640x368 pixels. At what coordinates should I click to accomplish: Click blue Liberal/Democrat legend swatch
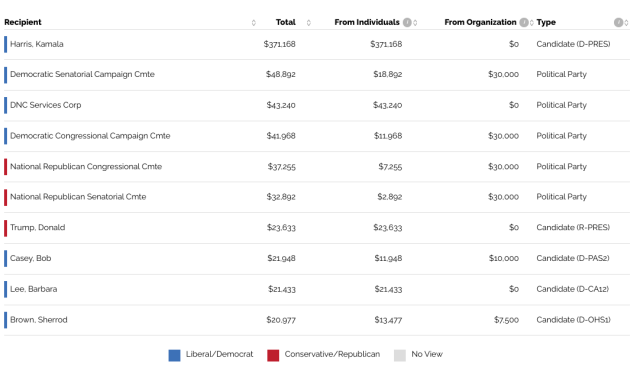point(174,355)
